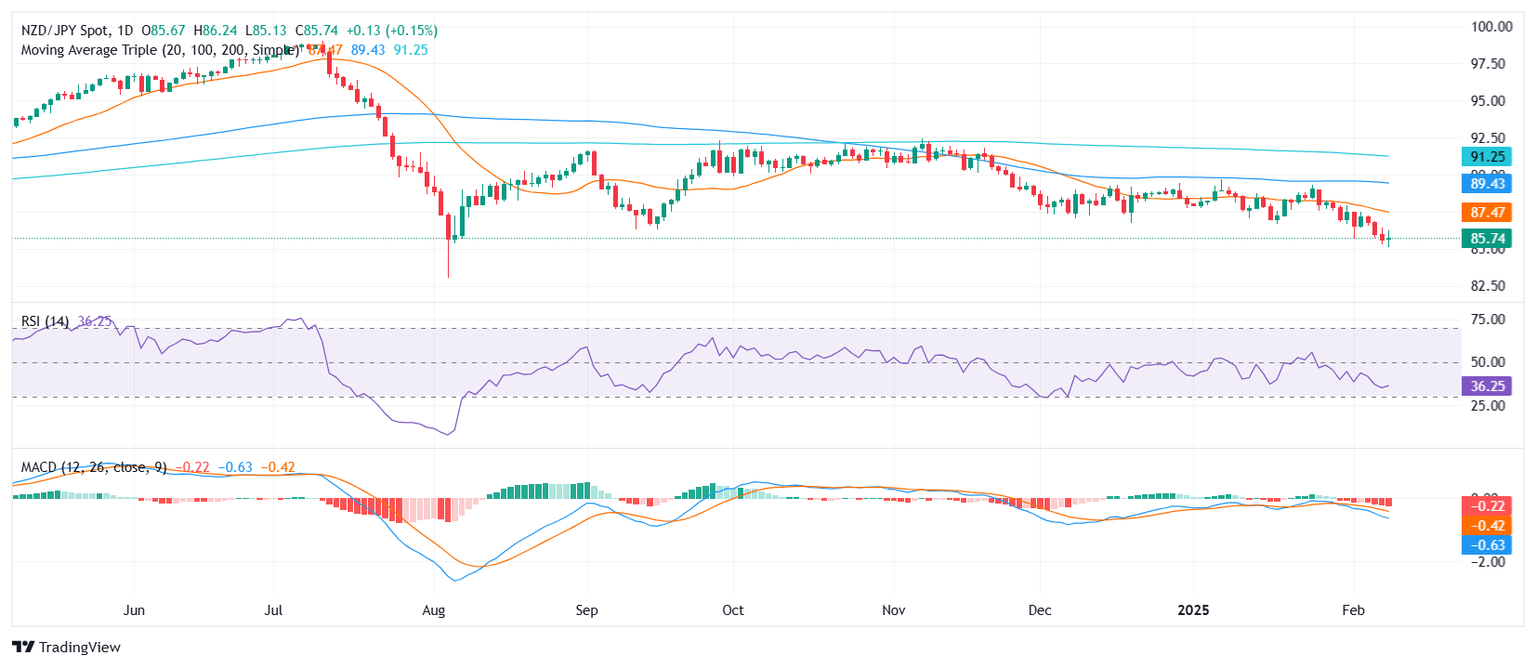The width and height of the screenshot is (1536, 667).
Task: Click the green 85.74 current price tag
Action: 1486,238
